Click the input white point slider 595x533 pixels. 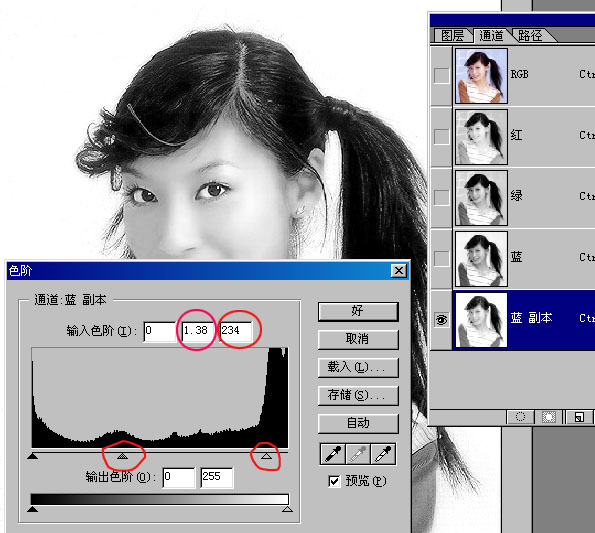tap(266, 456)
